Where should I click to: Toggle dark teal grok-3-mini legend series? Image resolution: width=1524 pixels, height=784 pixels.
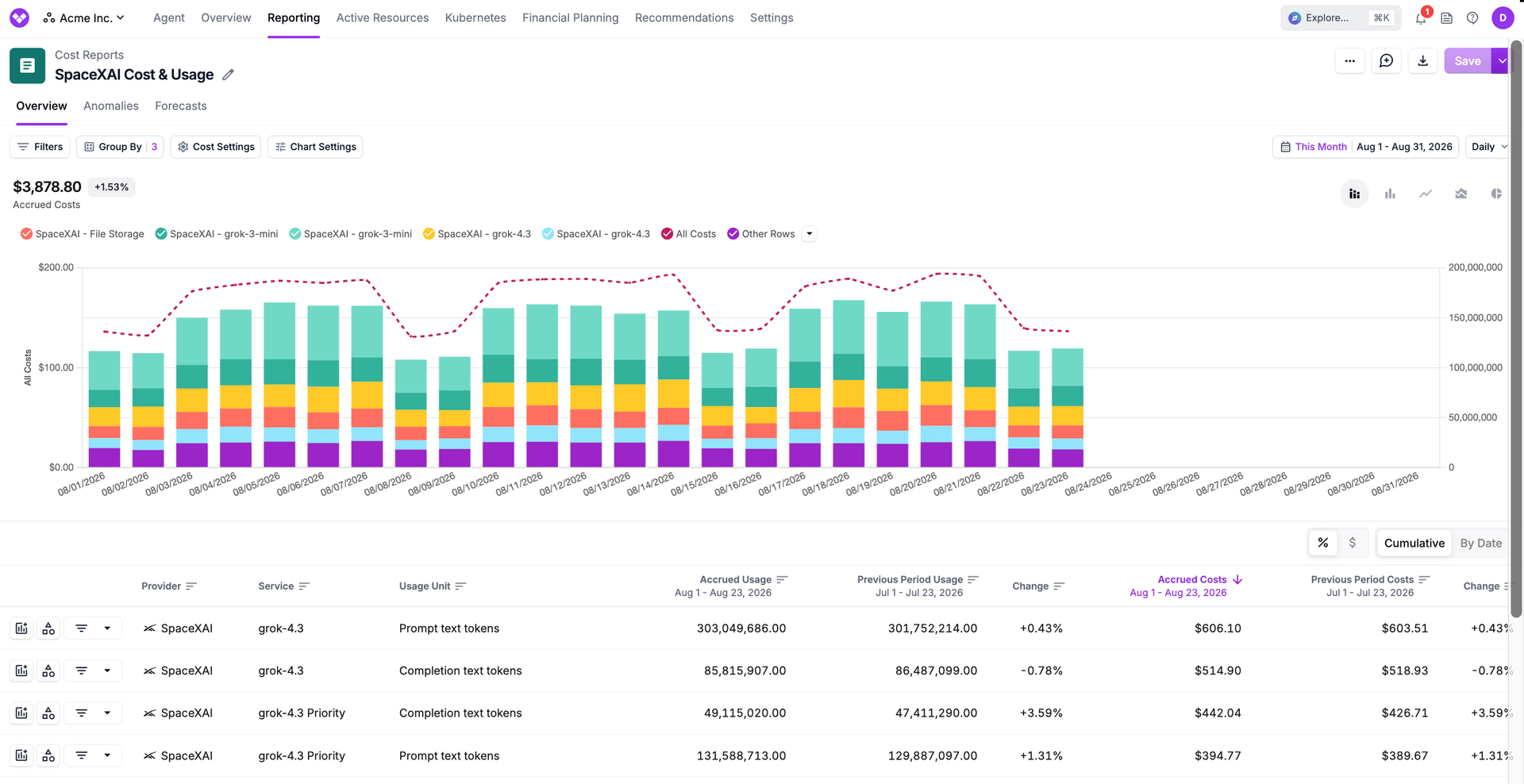click(217, 234)
